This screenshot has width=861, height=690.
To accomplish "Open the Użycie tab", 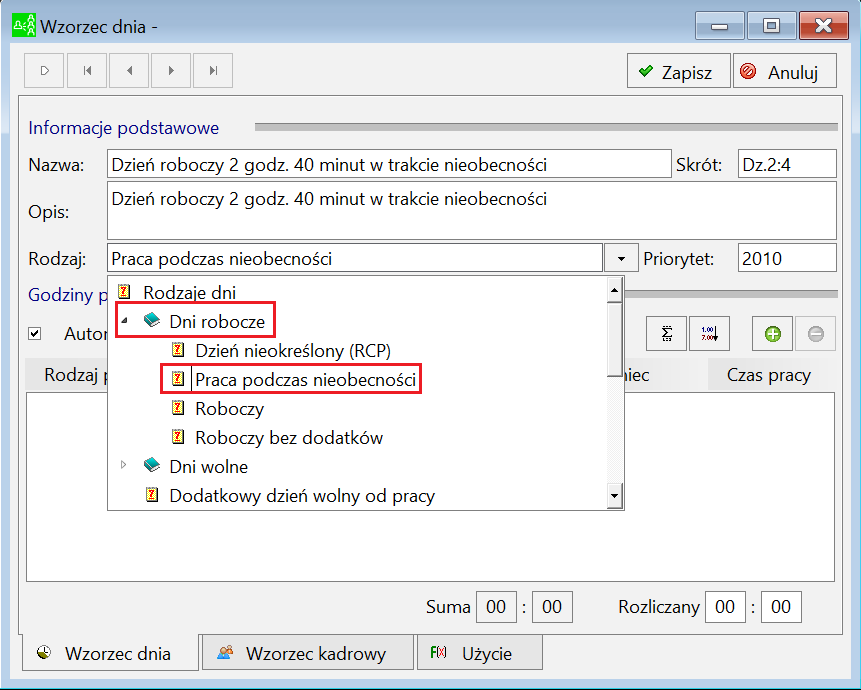I will [480, 653].
